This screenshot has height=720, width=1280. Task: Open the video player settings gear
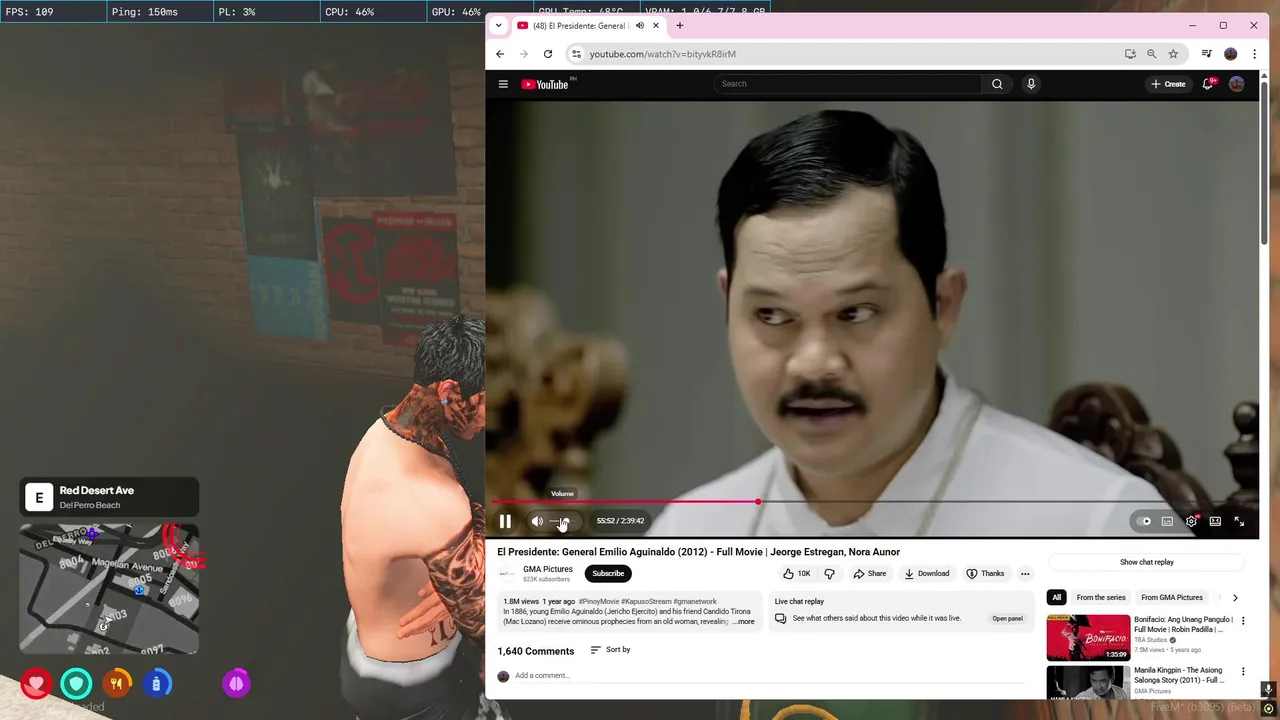pyautogui.click(x=1191, y=521)
